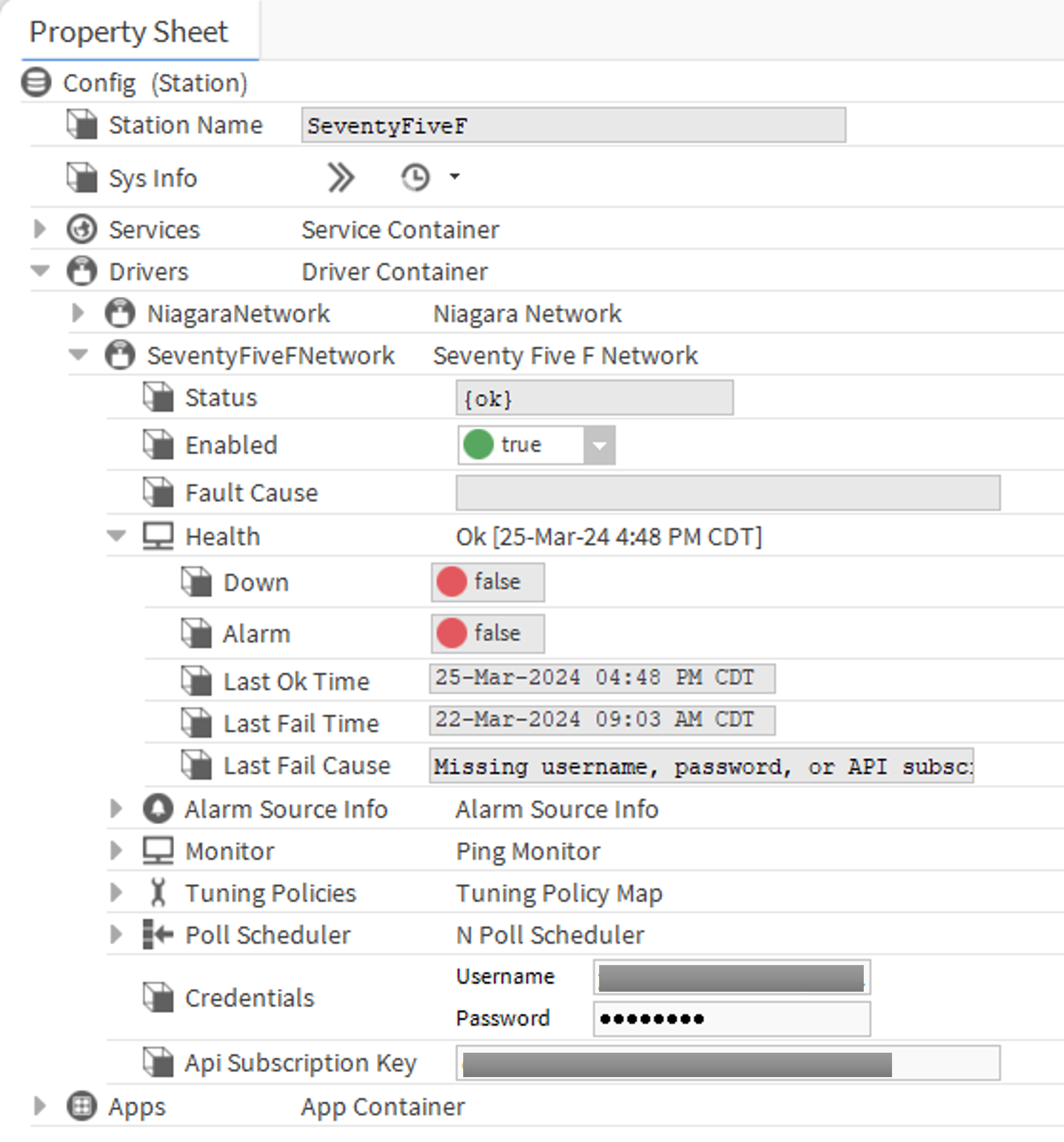Screen dimensions: 1064x1142
Task: Click the Api Subscription Key property icon
Action: [x=159, y=1062]
